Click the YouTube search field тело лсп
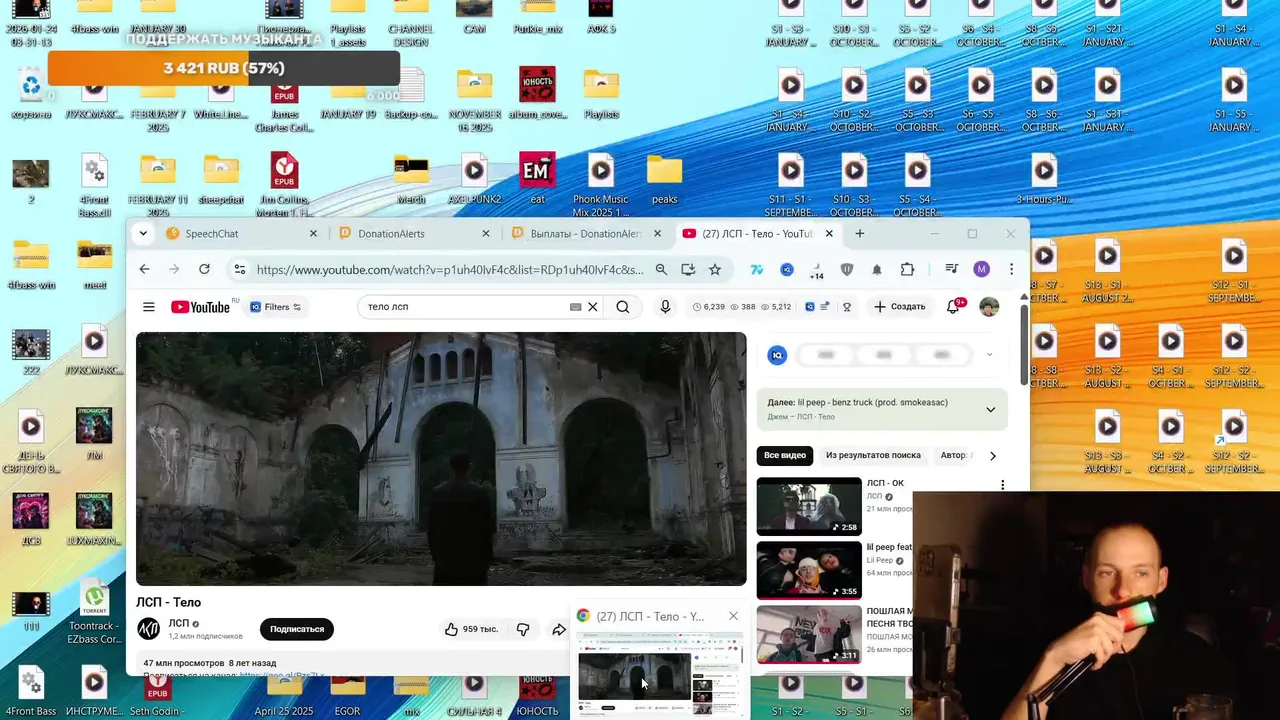The width and height of the screenshot is (1280, 720). 465,307
